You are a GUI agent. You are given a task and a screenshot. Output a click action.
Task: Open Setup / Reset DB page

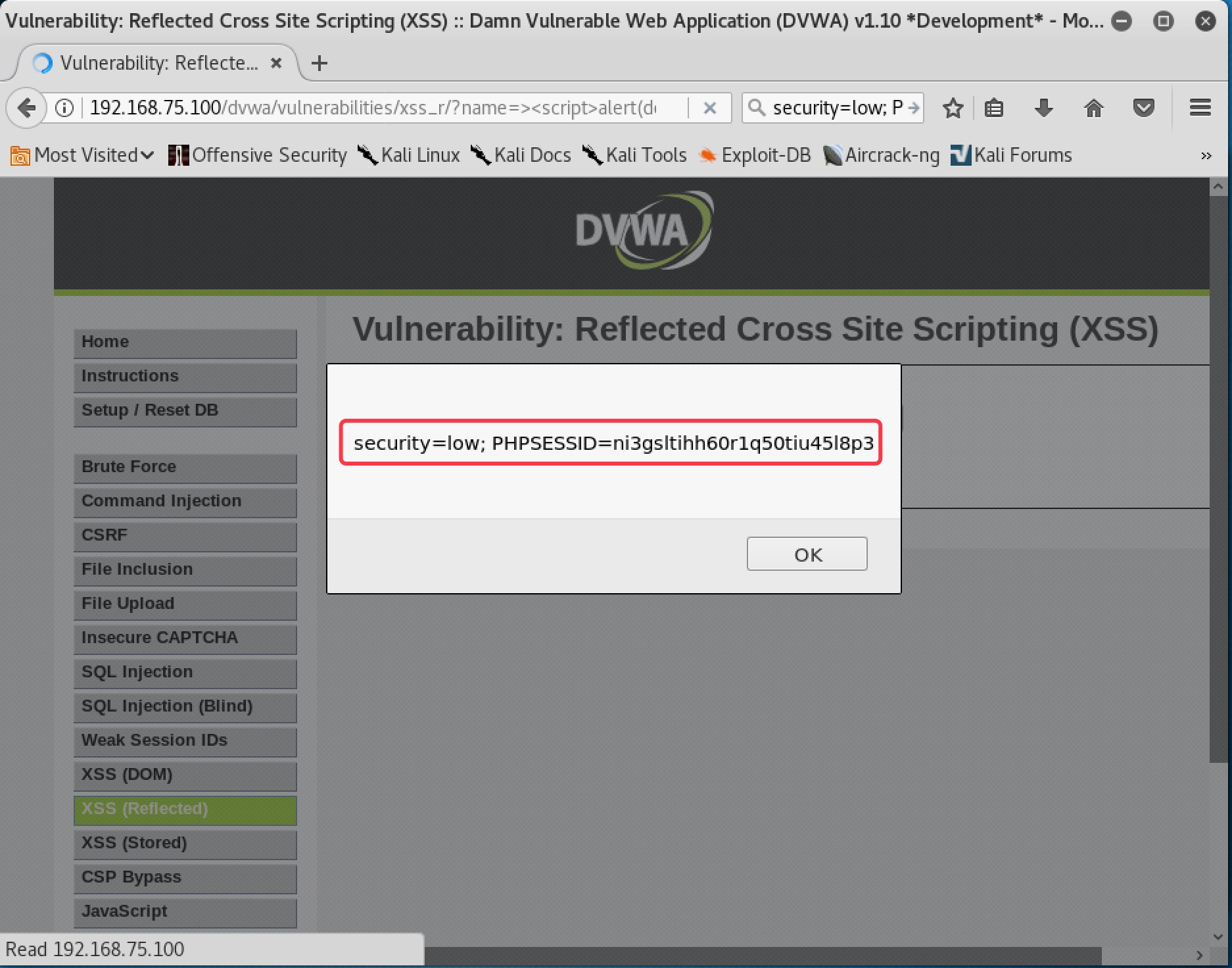185,411
